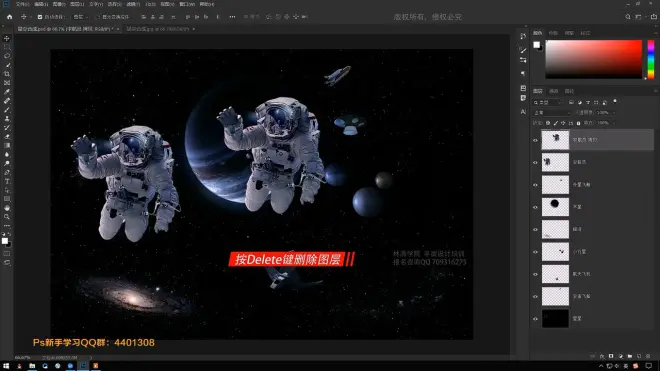Activate the Zoom magnifier tool
660x371 pixels.
click(7, 217)
